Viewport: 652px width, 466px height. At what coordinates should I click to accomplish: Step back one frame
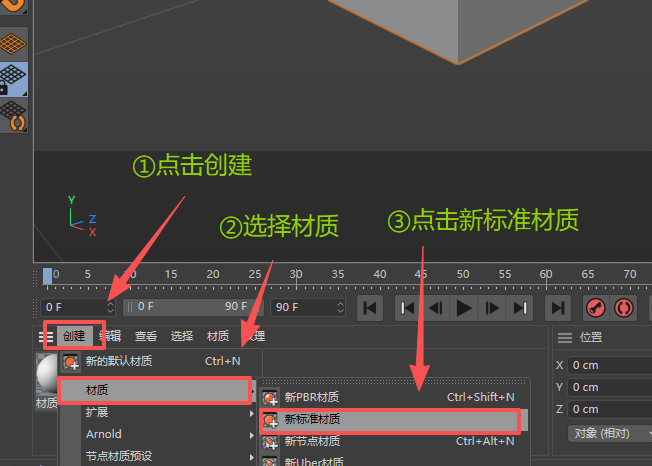tap(436, 308)
